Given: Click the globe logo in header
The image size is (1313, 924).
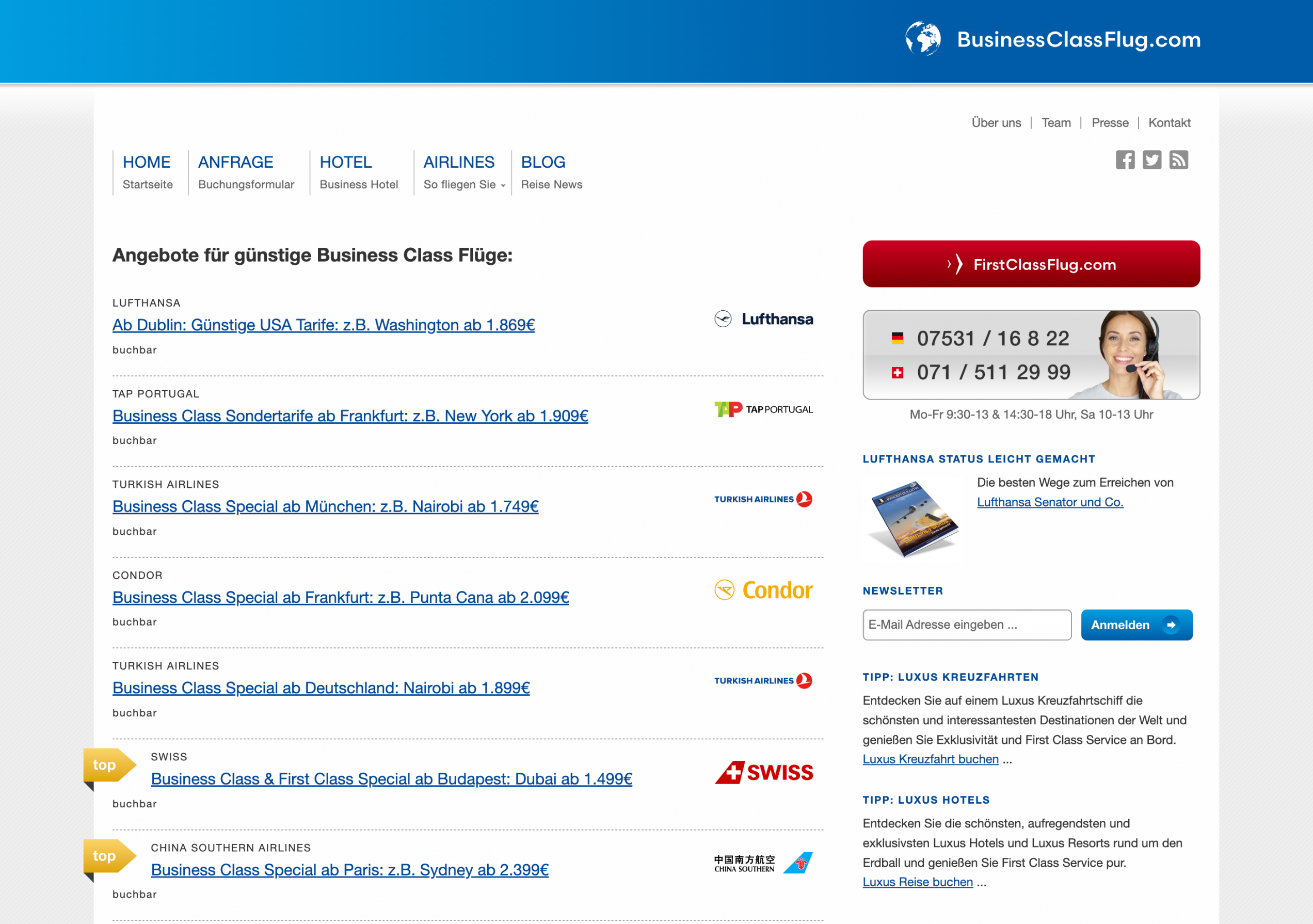Looking at the screenshot, I should click(922, 39).
